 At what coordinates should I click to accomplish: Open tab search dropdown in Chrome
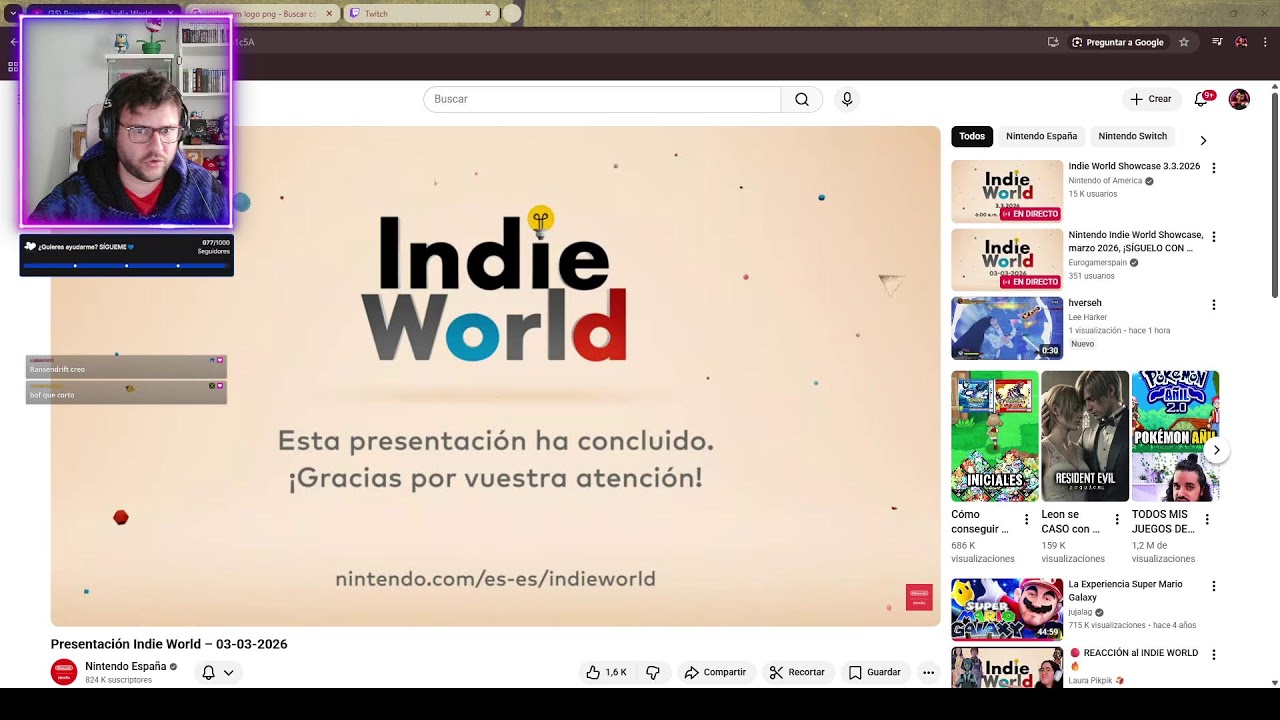pyautogui.click(x=12, y=14)
